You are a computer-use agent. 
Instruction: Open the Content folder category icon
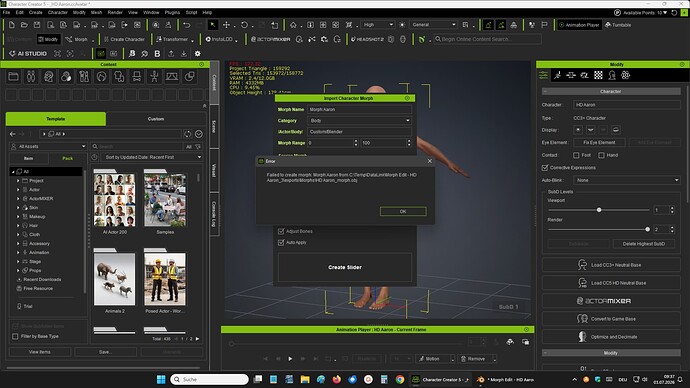[13, 77]
